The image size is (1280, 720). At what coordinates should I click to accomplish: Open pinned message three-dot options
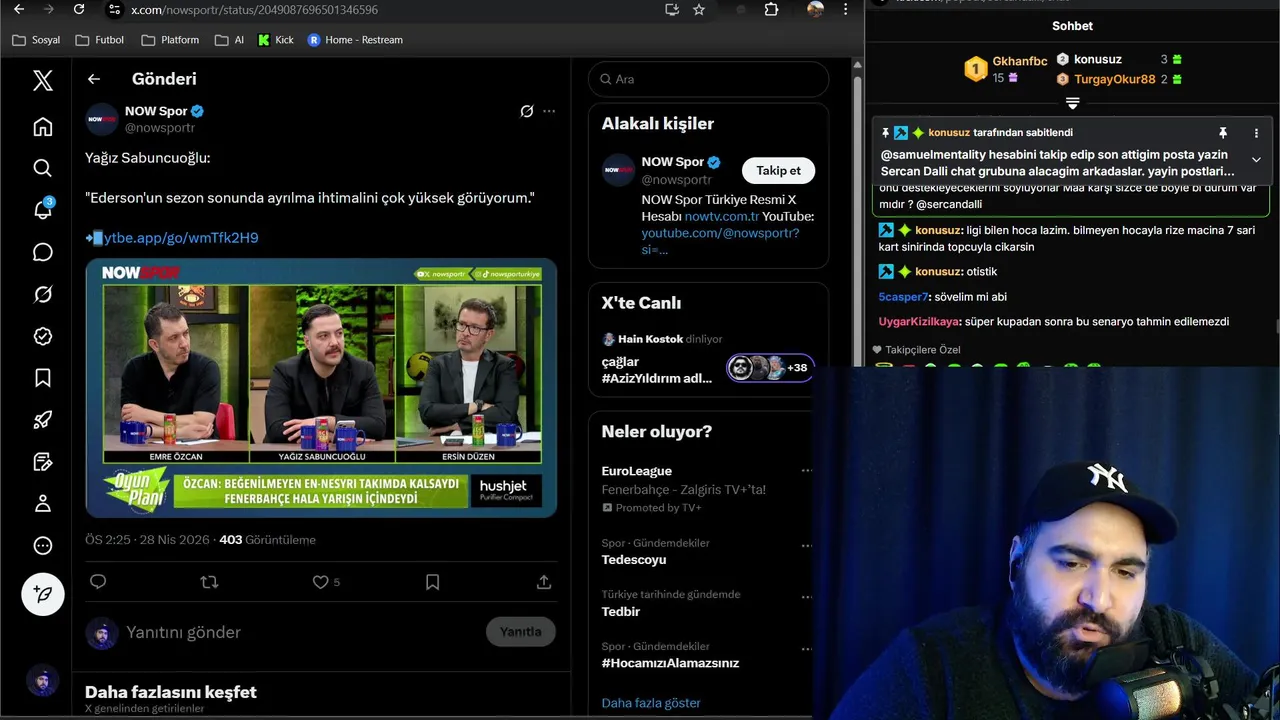point(1256,132)
